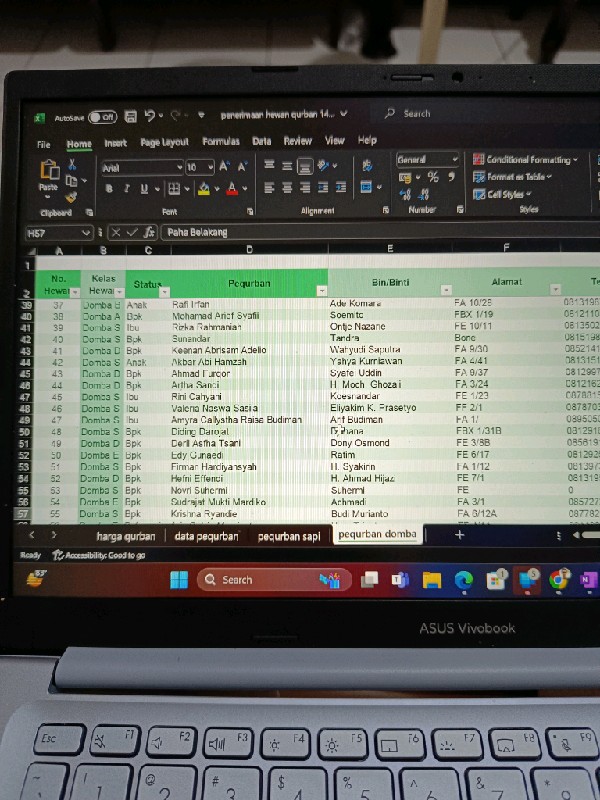Screen dimensions: 600x800
Task: Click the Format as Table button
Action: (x=518, y=177)
